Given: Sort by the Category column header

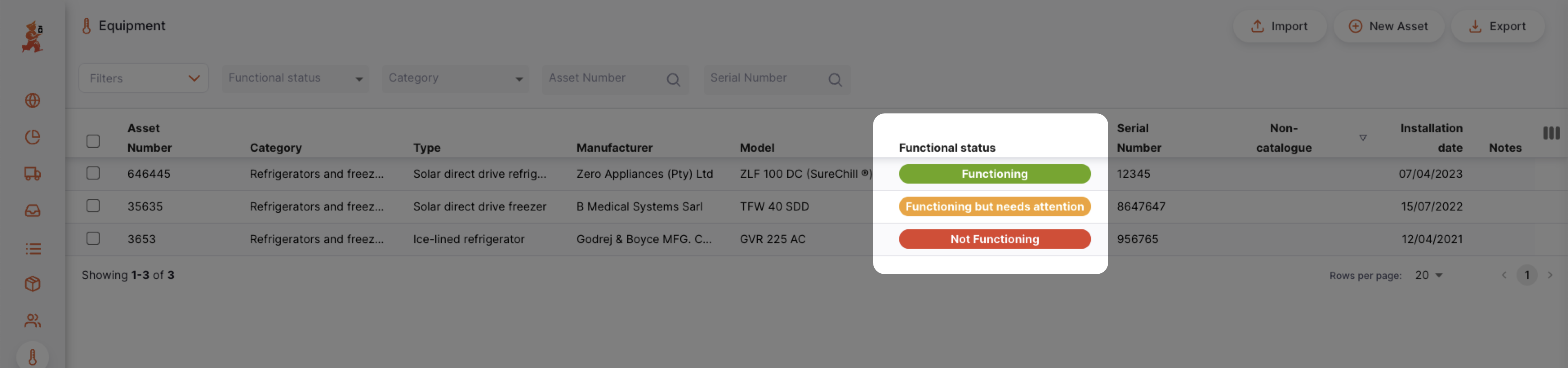Looking at the screenshot, I should 276,148.
